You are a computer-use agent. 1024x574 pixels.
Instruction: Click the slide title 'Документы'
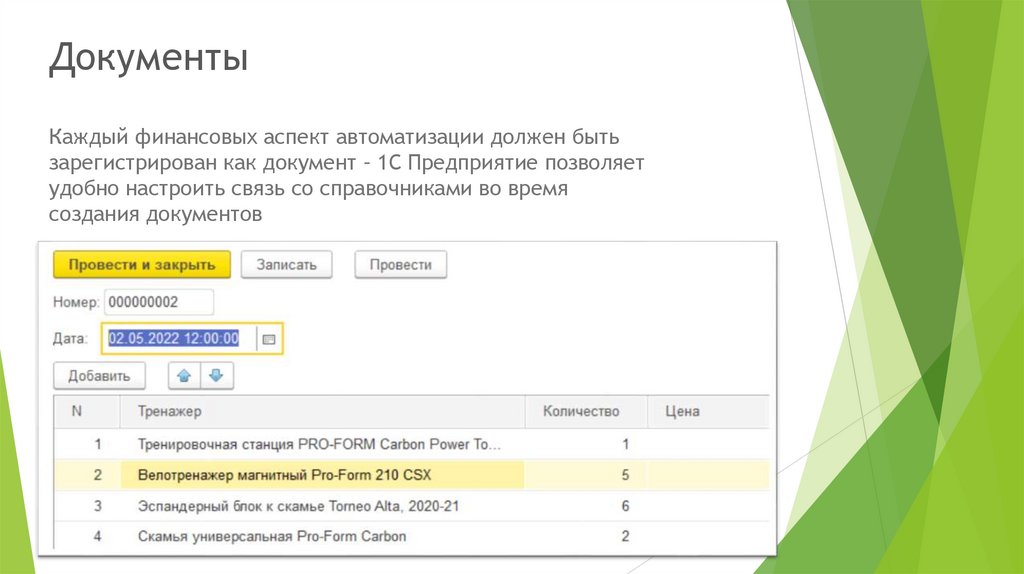pos(148,57)
